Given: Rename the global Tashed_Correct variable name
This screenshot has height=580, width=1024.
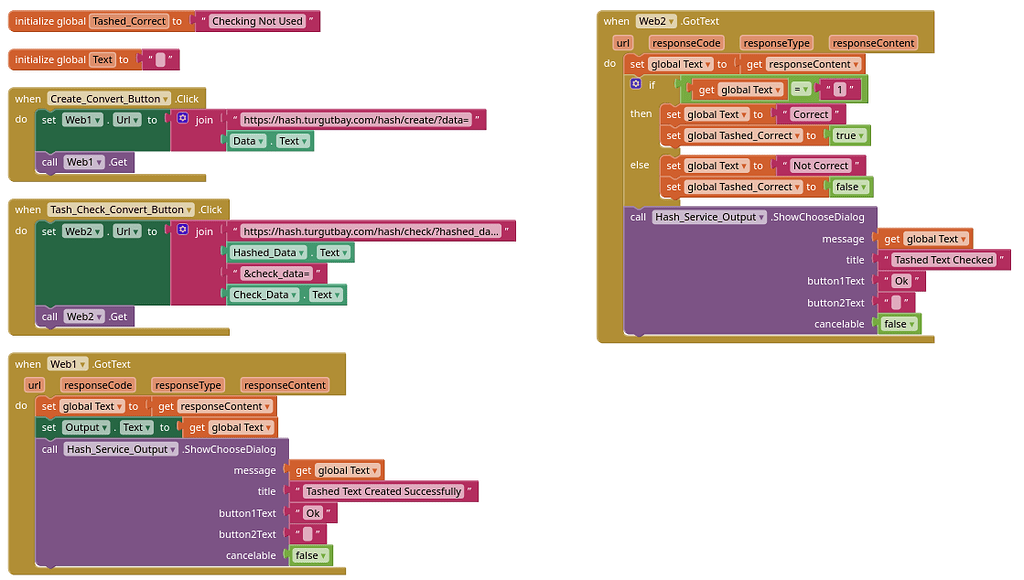Looking at the screenshot, I should click(x=128, y=20).
